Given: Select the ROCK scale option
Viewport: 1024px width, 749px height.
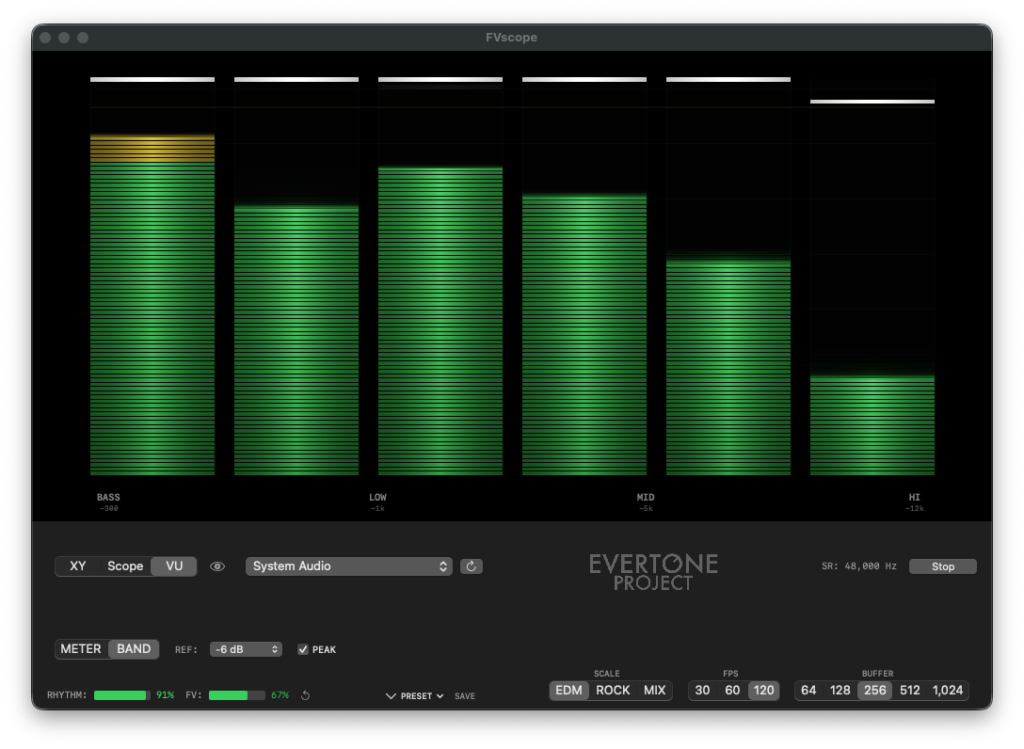Looking at the screenshot, I should coord(613,691).
